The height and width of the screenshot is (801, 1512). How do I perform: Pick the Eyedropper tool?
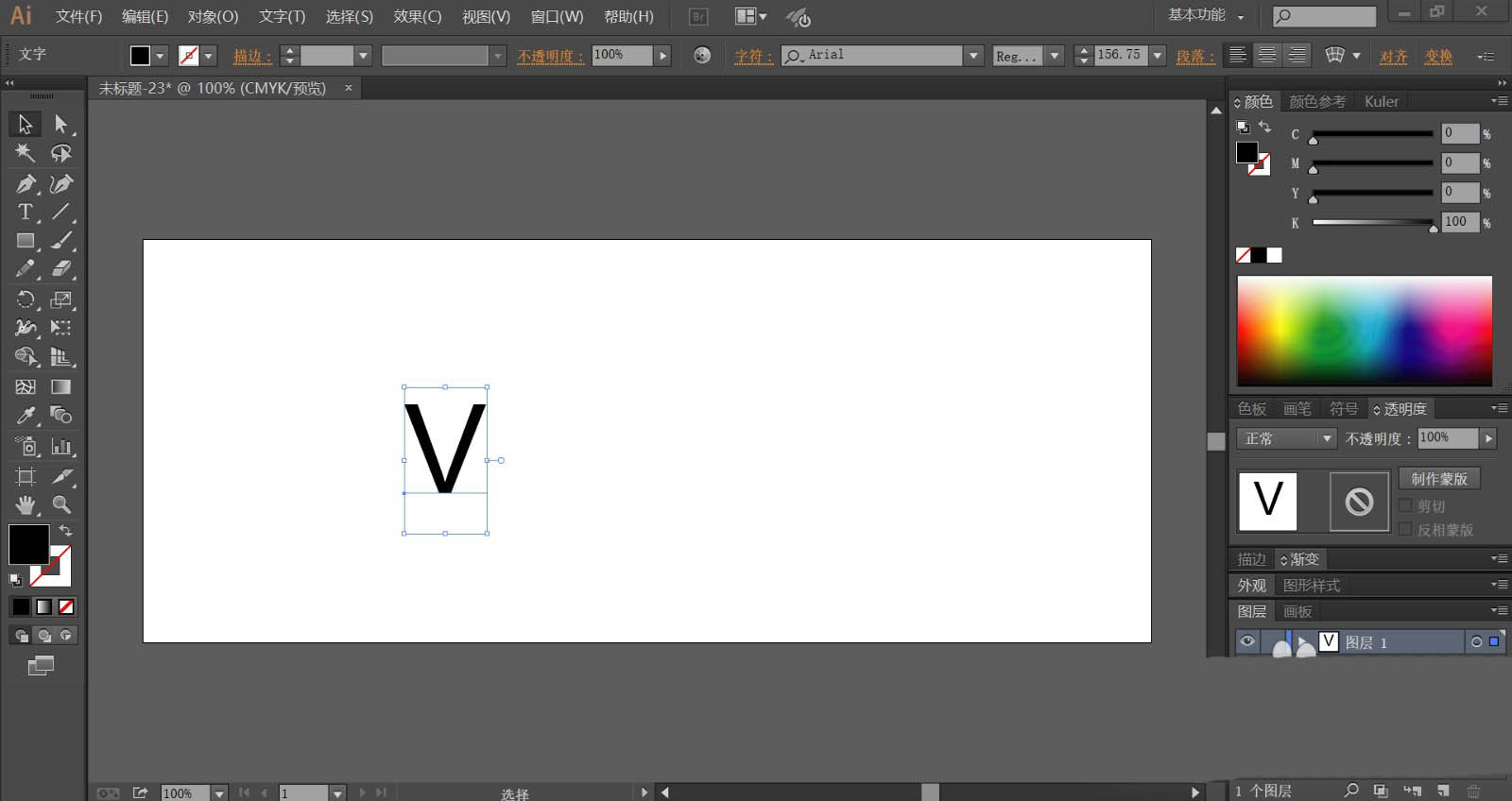tap(26, 416)
